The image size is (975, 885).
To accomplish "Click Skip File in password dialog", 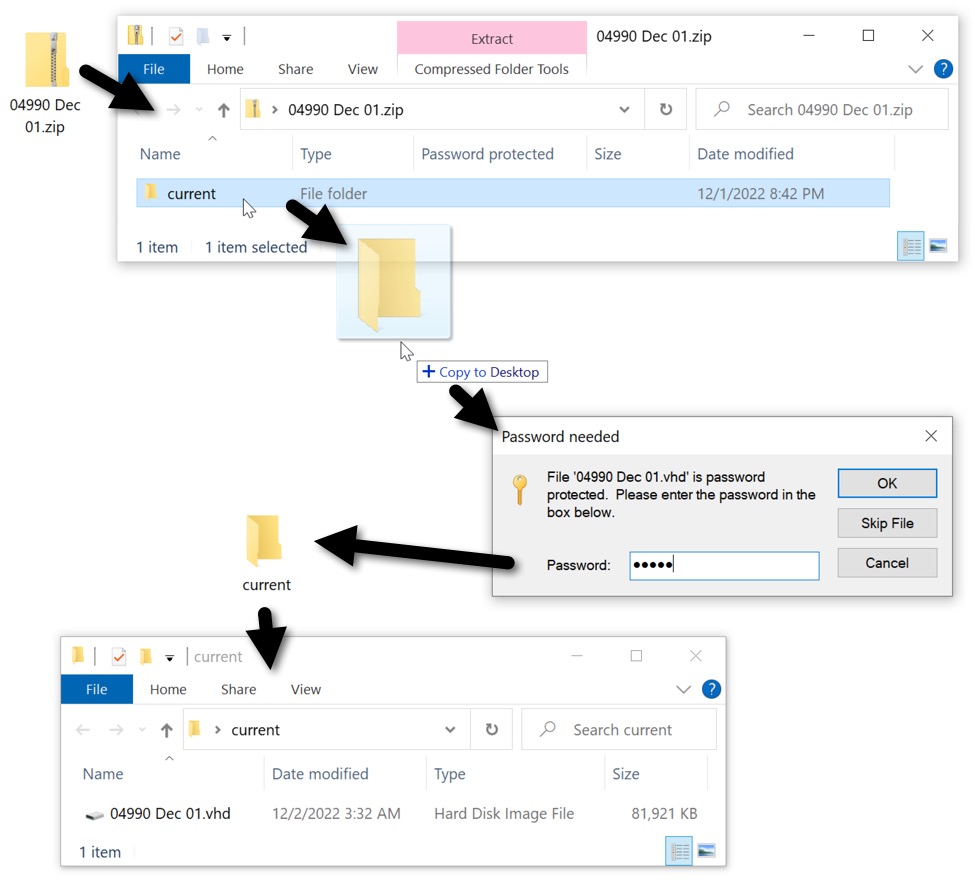I will tap(887, 523).
